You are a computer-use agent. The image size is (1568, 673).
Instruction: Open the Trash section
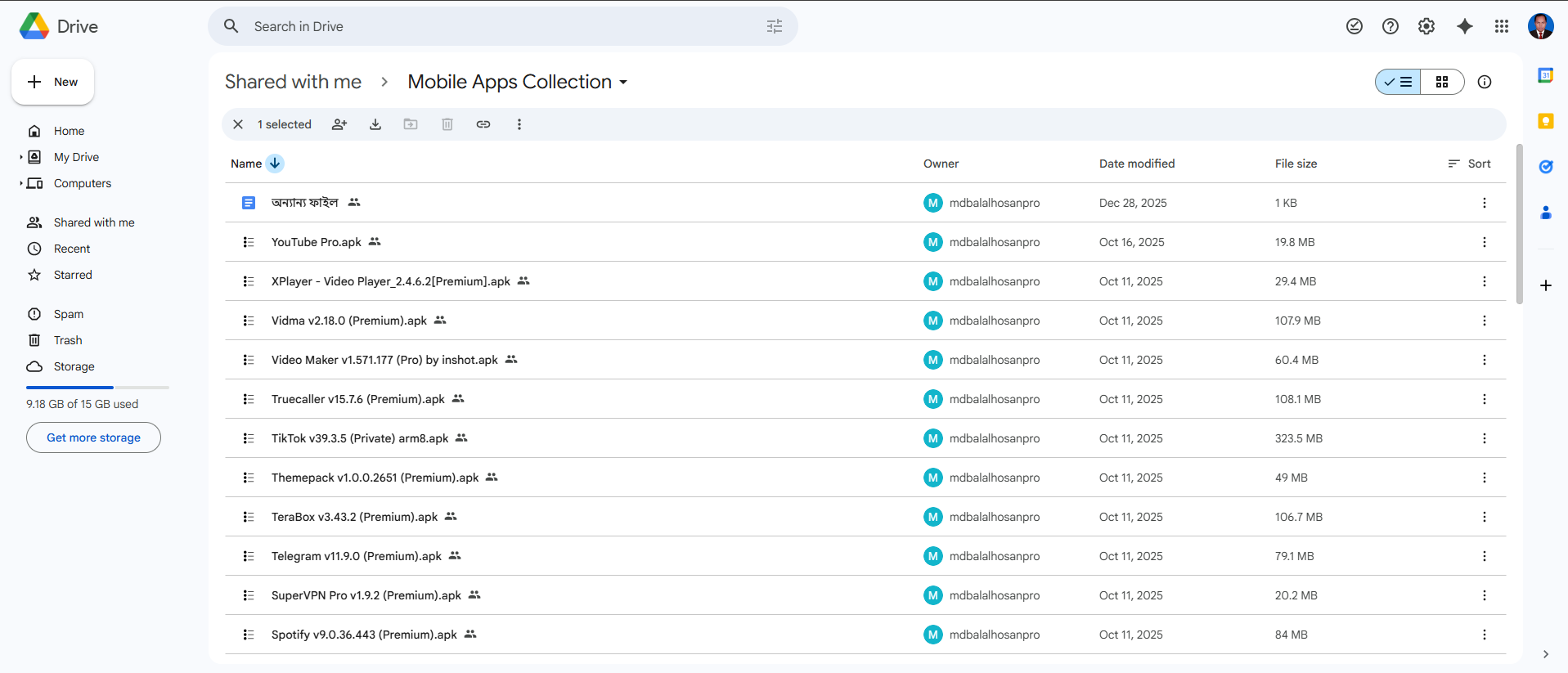tap(68, 340)
